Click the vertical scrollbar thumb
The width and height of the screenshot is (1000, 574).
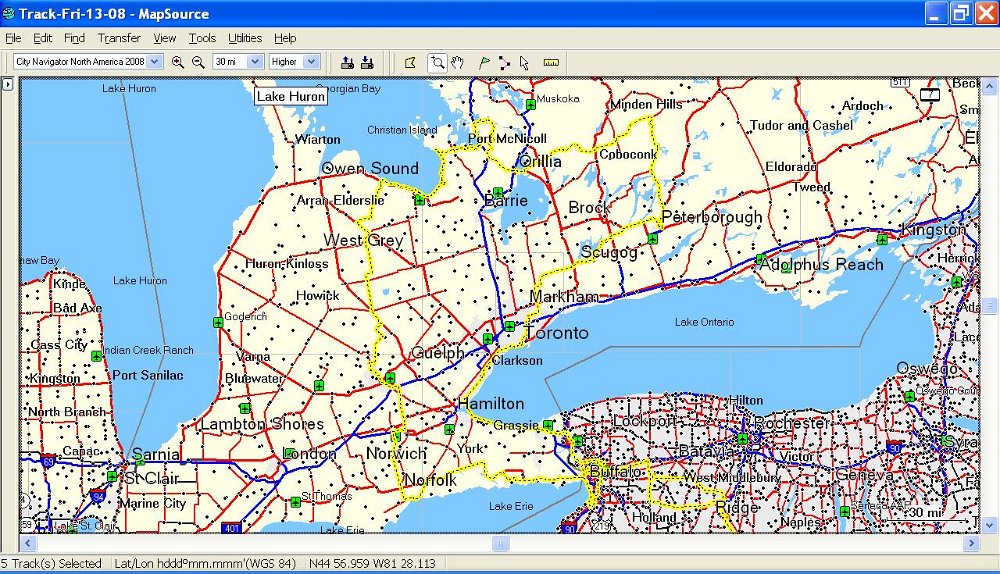click(x=990, y=305)
